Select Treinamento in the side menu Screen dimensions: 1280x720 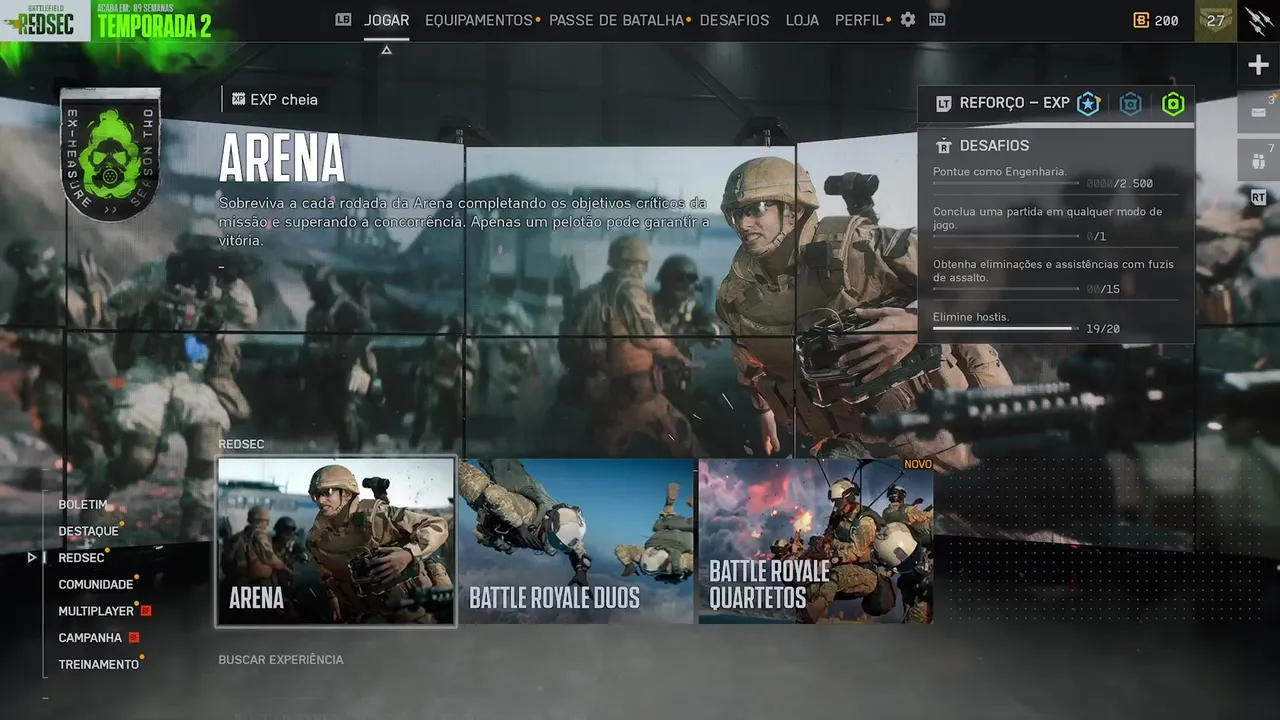point(98,664)
